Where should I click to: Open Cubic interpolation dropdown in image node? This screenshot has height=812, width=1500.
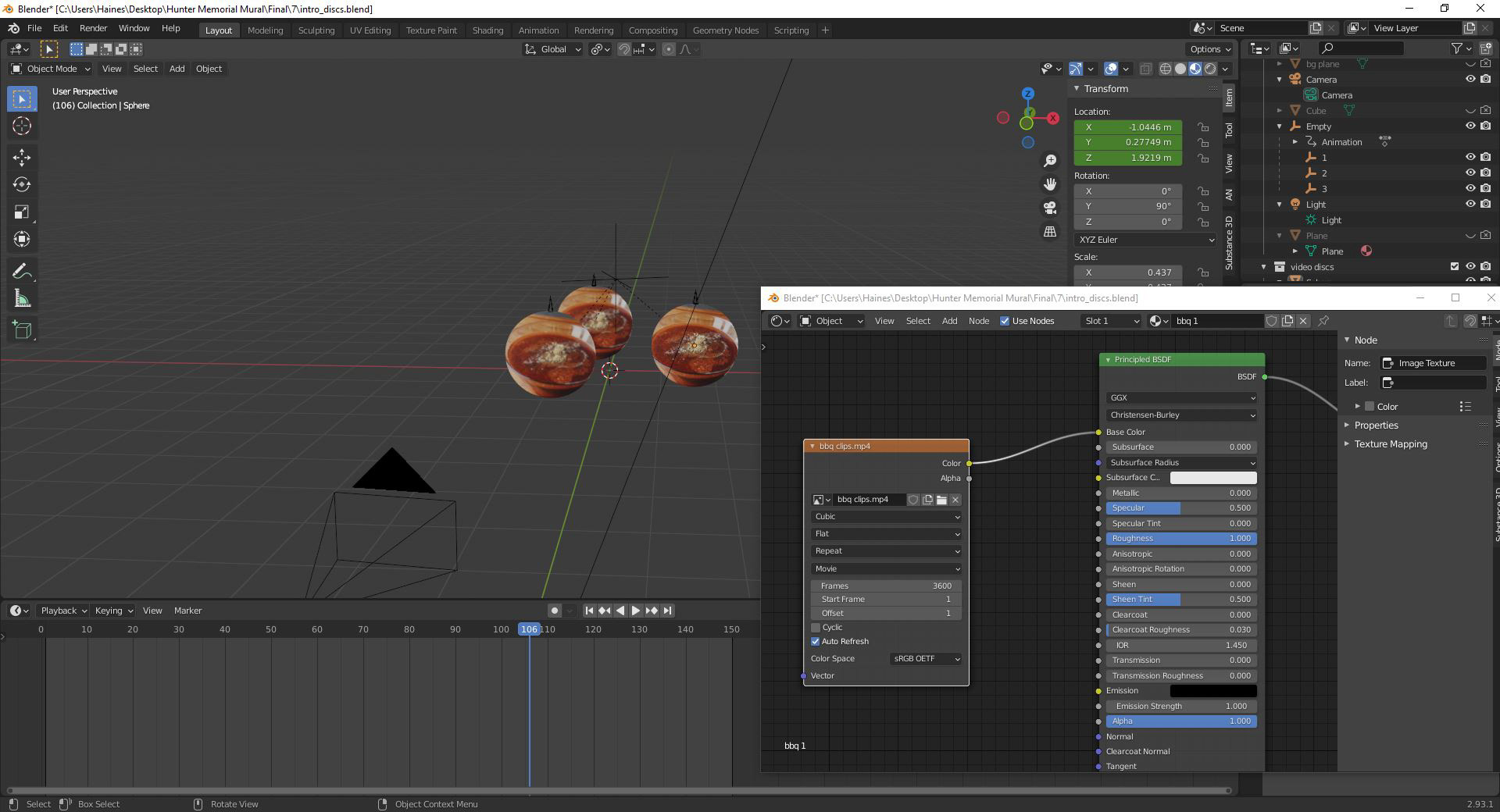886,517
